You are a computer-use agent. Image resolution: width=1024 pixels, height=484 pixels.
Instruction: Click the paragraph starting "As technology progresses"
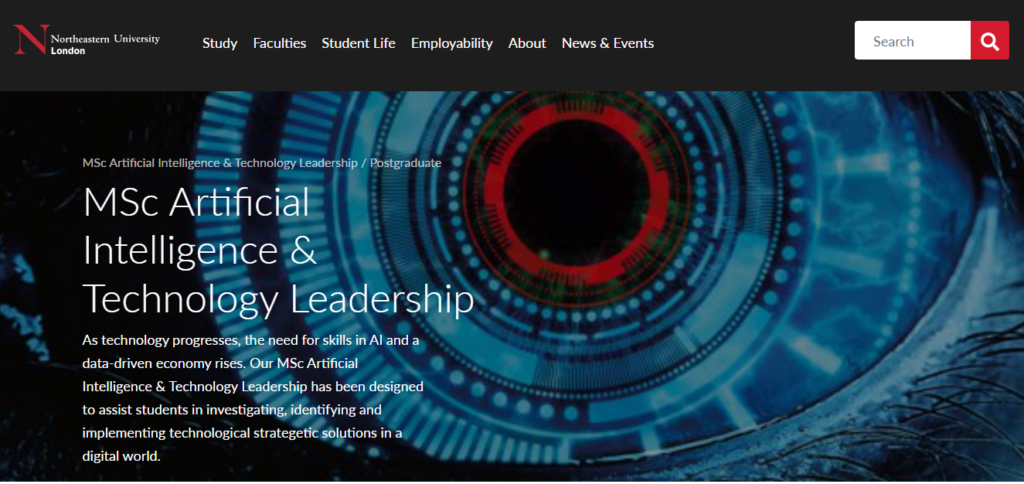(x=253, y=398)
